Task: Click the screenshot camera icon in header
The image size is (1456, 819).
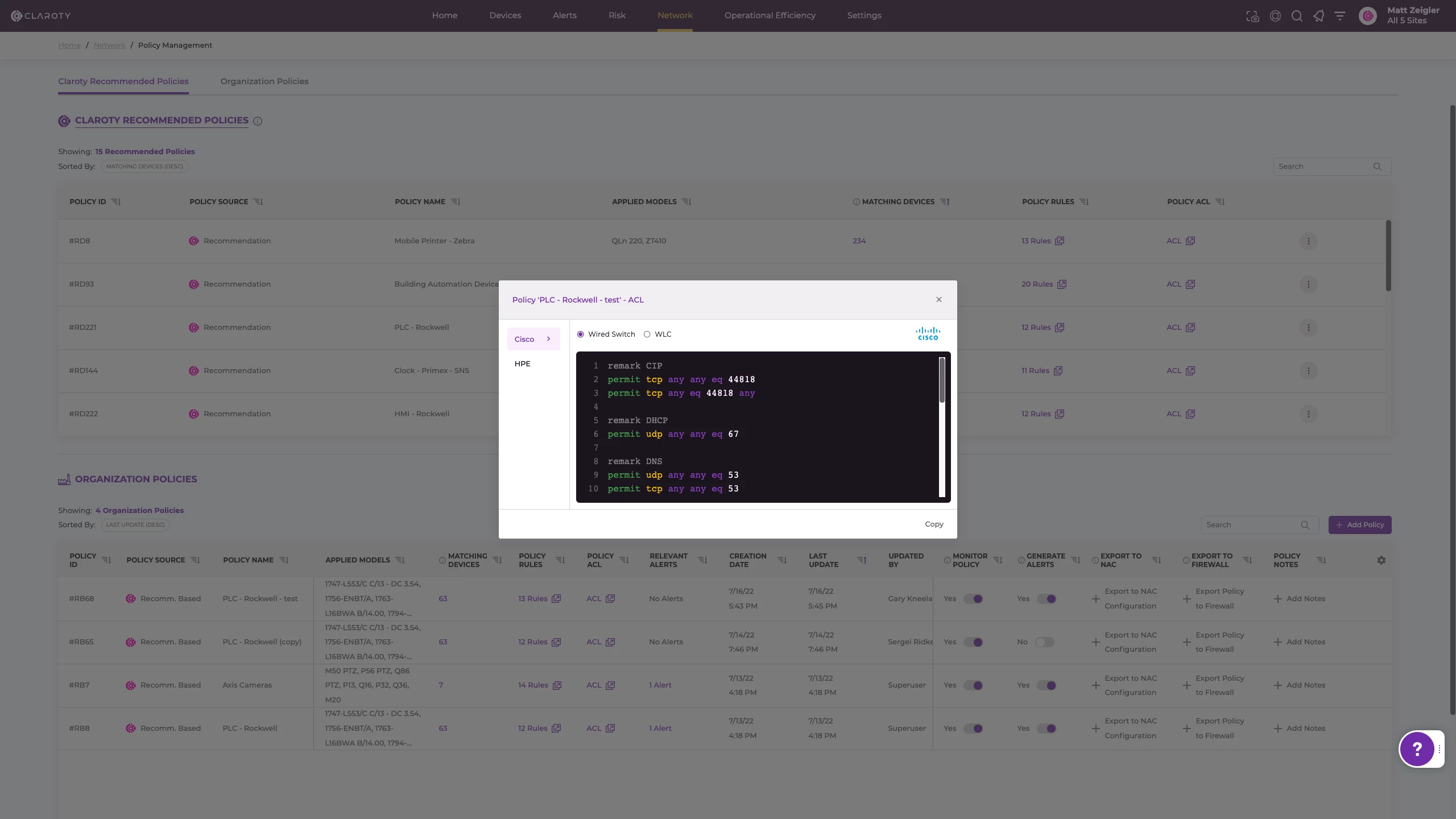Action: [x=1252, y=16]
